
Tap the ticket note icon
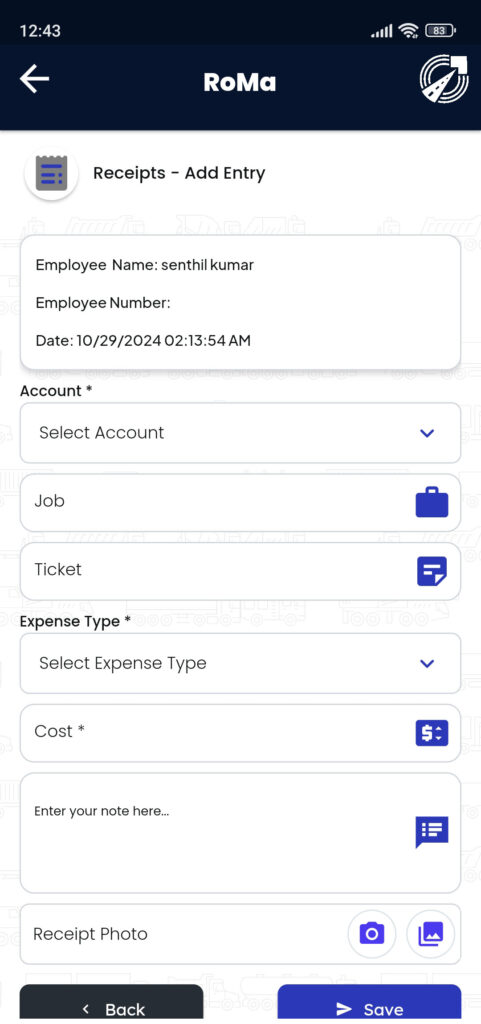[x=432, y=571]
